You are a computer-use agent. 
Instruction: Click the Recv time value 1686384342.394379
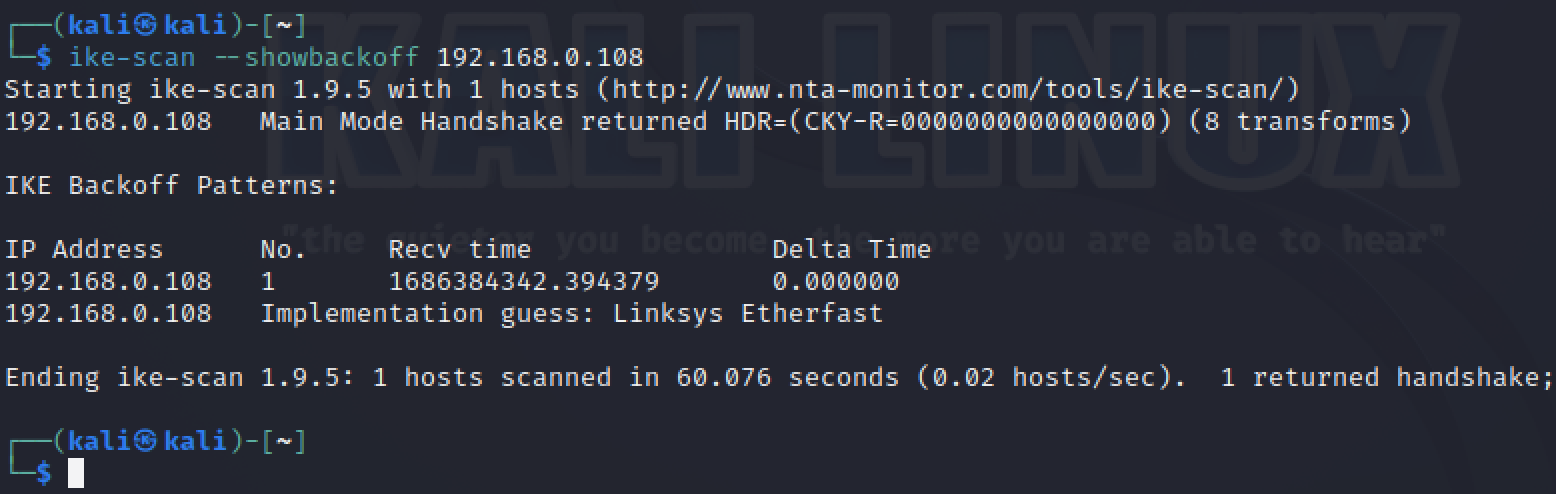(x=523, y=281)
